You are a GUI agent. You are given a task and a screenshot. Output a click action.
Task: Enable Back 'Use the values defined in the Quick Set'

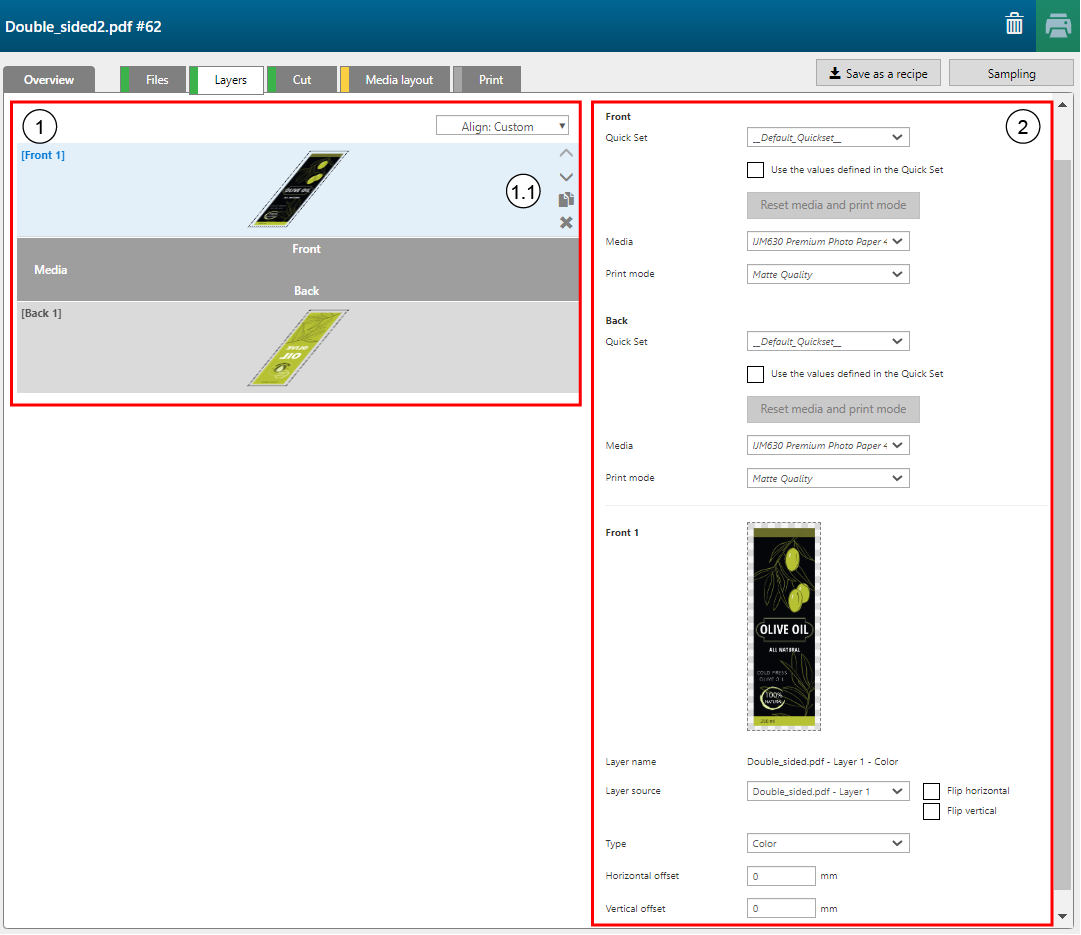click(756, 374)
